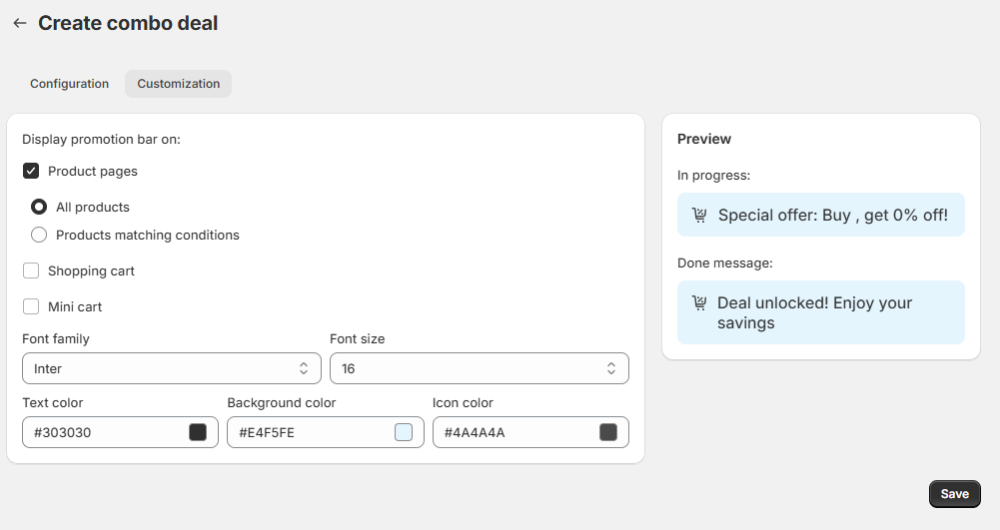
Task: Open the Font family dropdown showing Inter
Action: [160, 369]
